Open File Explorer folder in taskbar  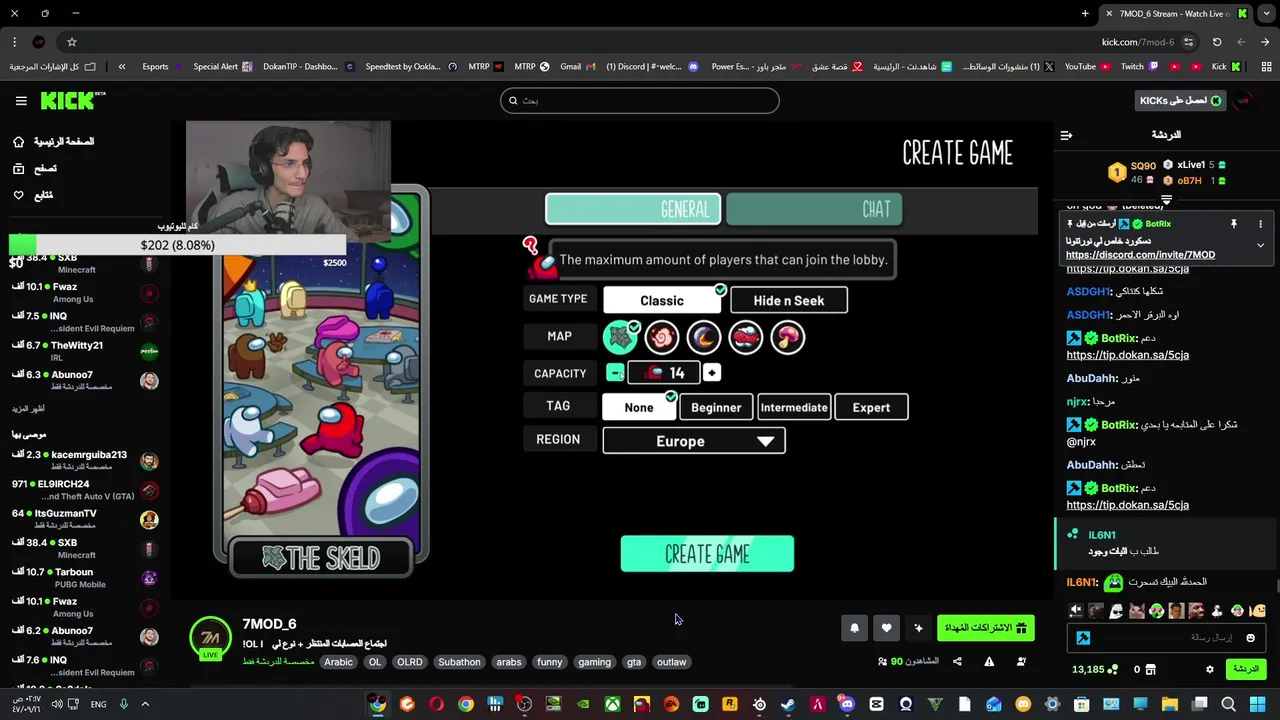[1170, 704]
